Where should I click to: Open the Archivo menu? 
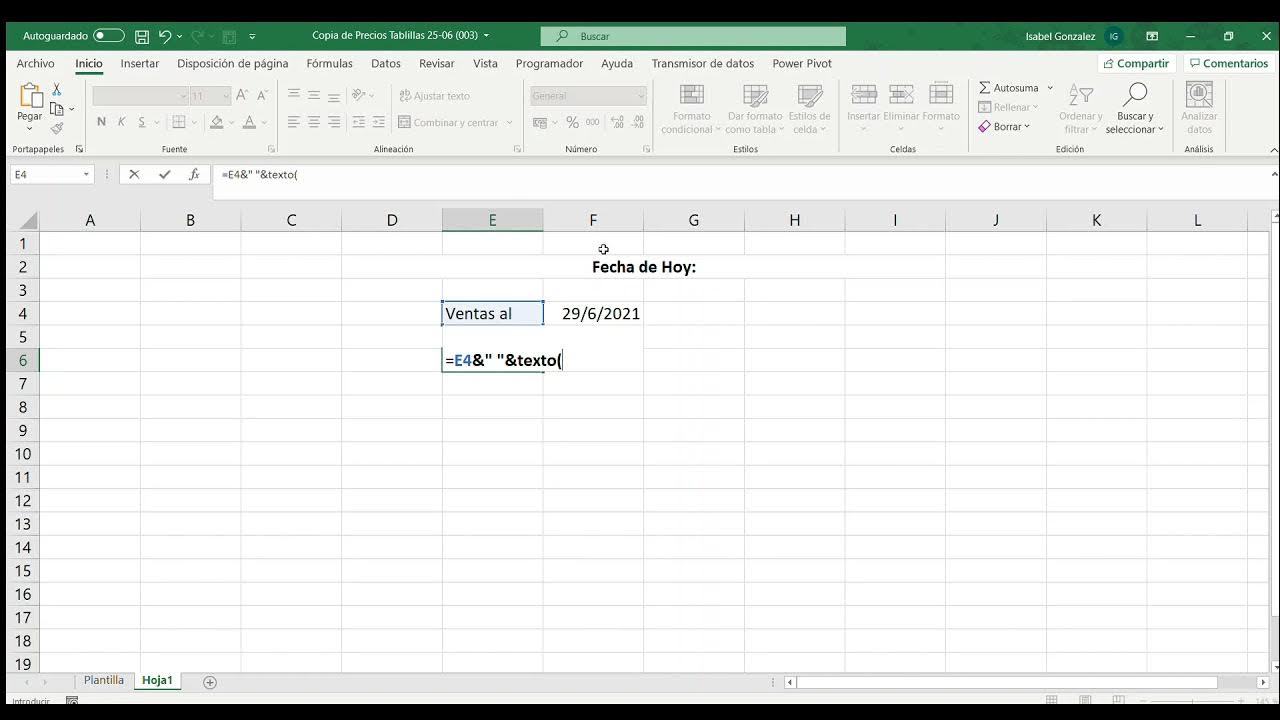(35, 63)
